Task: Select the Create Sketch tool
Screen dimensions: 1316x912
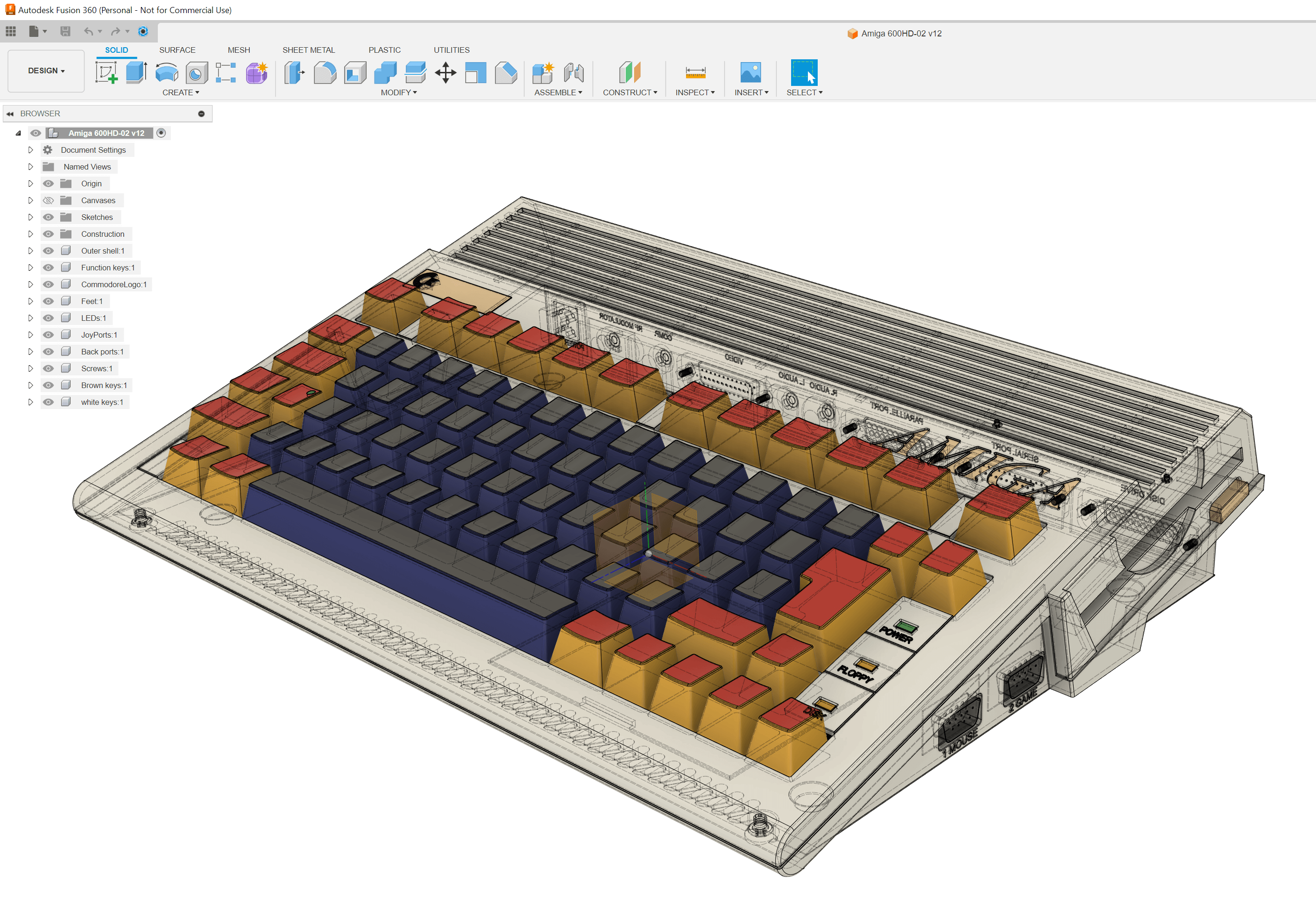Action: [106, 72]
